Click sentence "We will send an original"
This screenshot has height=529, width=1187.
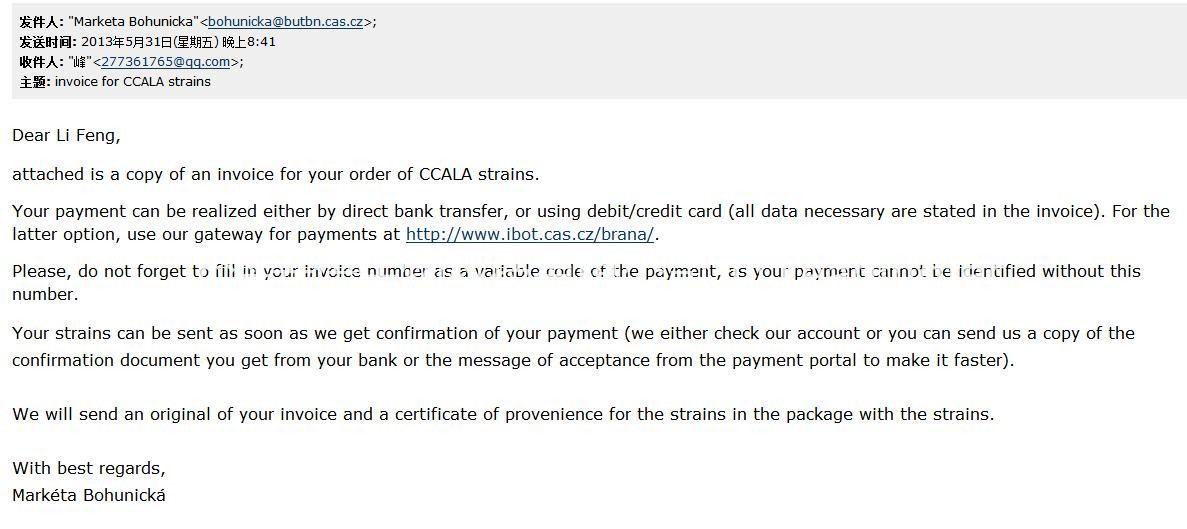(503, 414)
